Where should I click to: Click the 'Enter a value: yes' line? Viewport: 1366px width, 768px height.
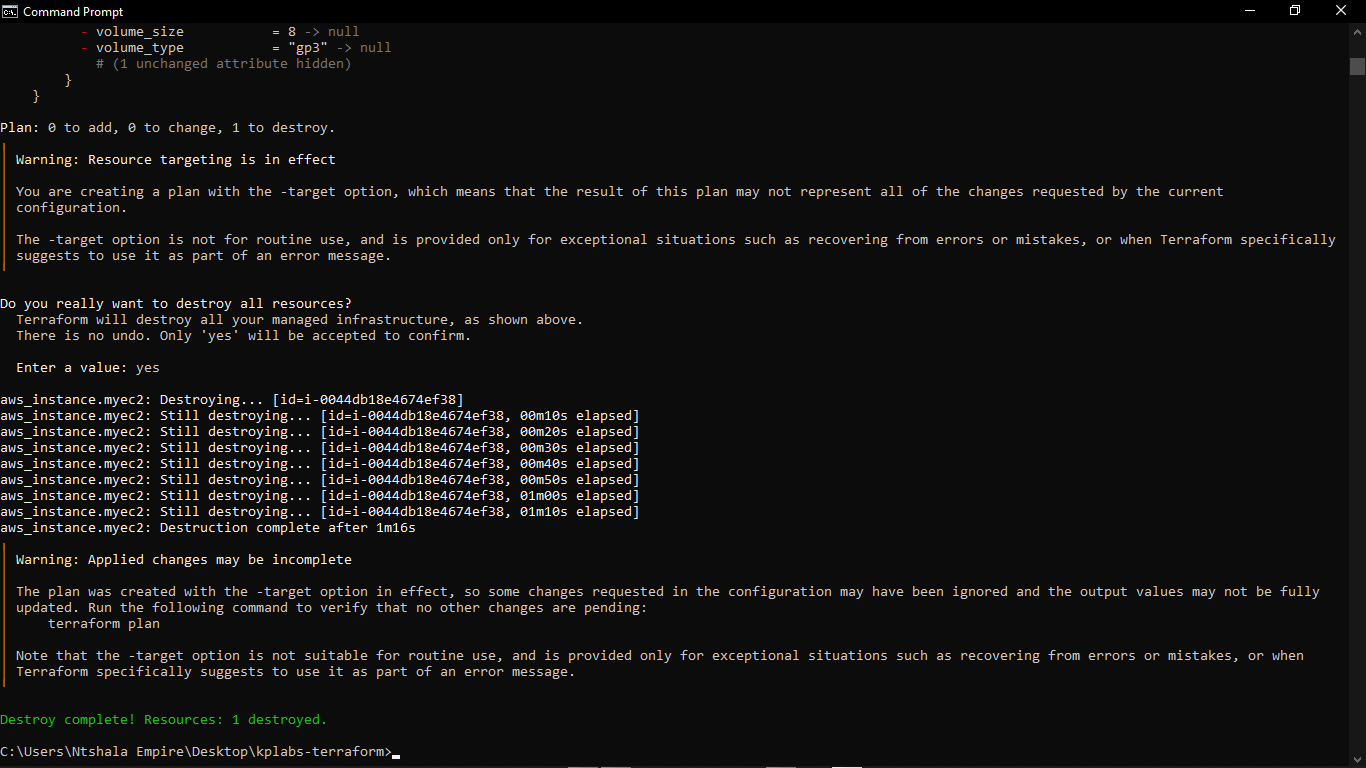pos(88,368)
